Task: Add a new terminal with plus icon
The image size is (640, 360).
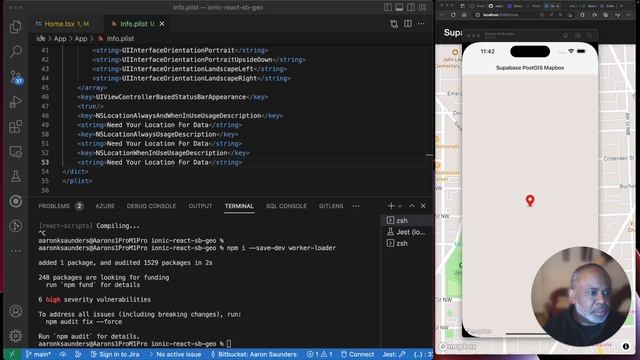Action: click(x=391, y=206)
